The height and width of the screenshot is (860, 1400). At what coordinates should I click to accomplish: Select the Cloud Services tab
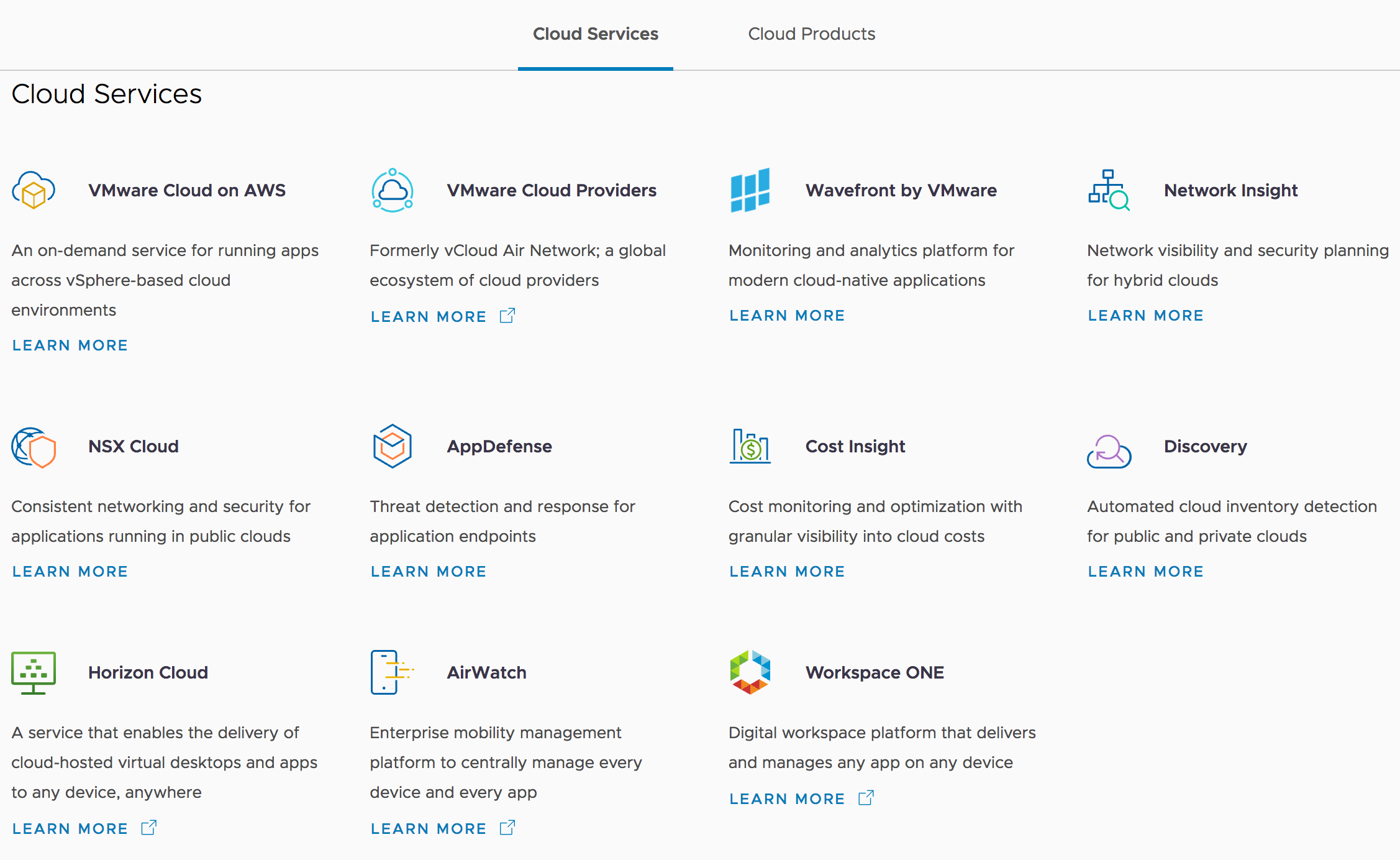[x=595, y=34]
